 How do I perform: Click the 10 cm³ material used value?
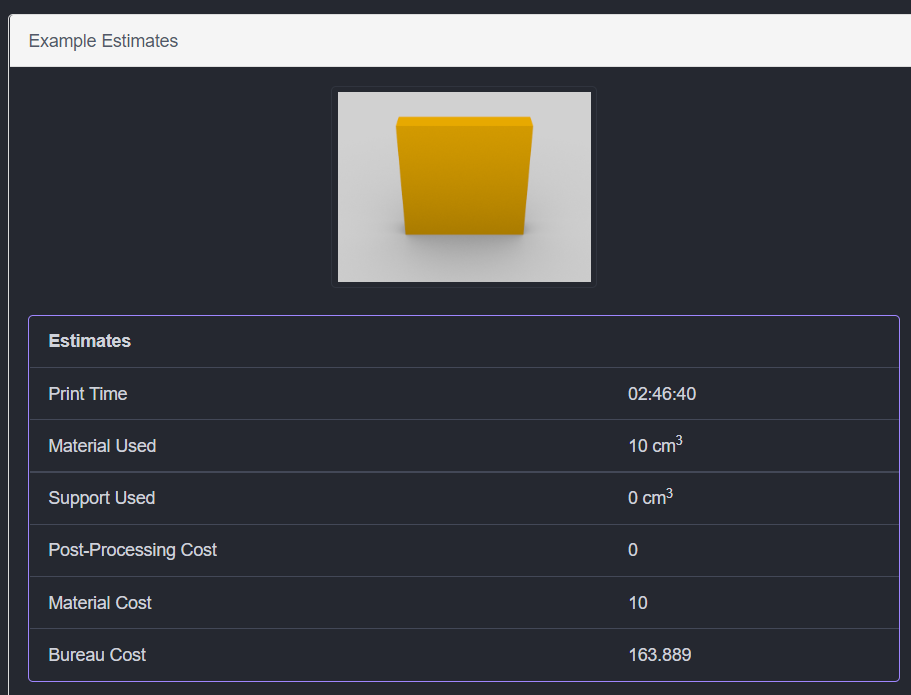[x=654, y=446]
